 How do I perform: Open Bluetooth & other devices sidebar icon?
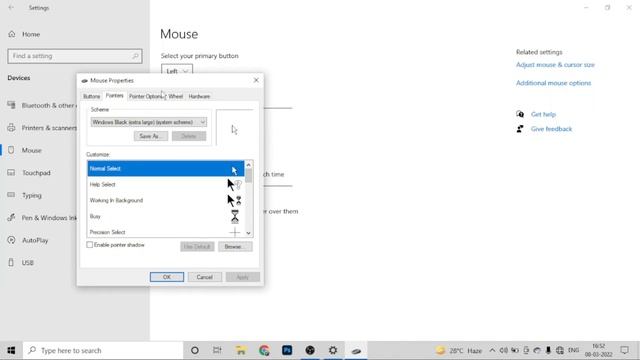pos(11,105)
